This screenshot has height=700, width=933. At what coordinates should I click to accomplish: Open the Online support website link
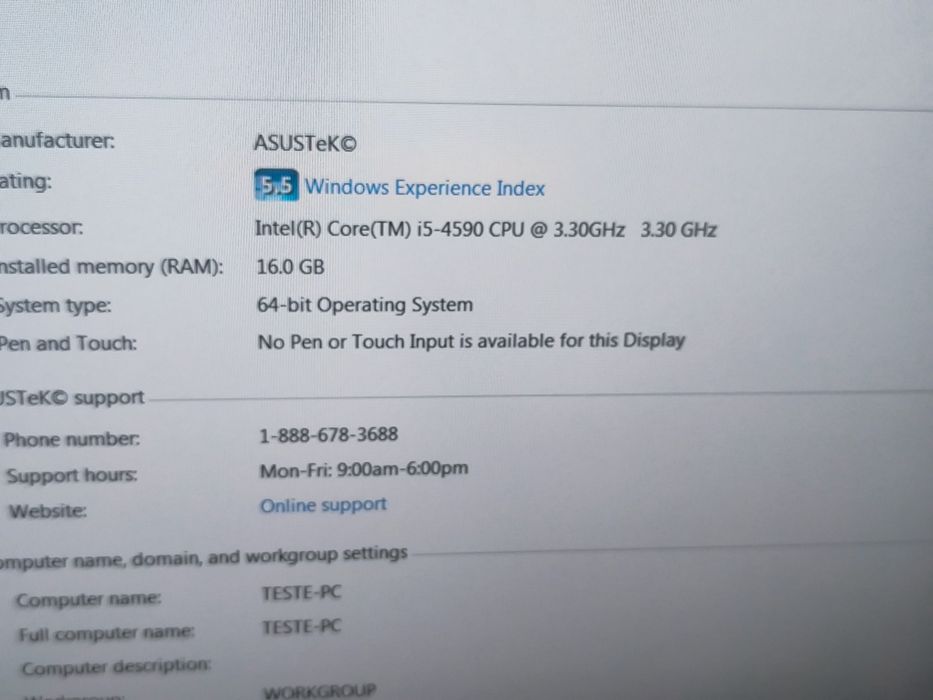[x=323, y=505]
